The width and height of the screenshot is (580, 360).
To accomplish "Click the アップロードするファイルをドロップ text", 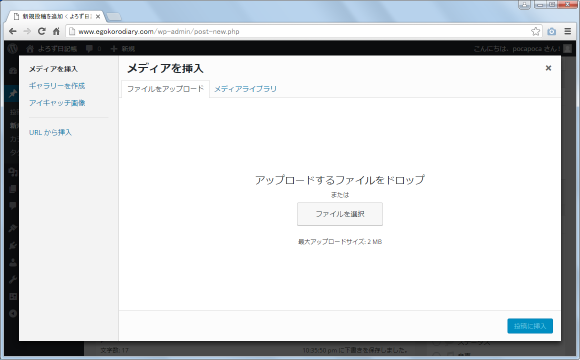I will [x=340, y=180].
